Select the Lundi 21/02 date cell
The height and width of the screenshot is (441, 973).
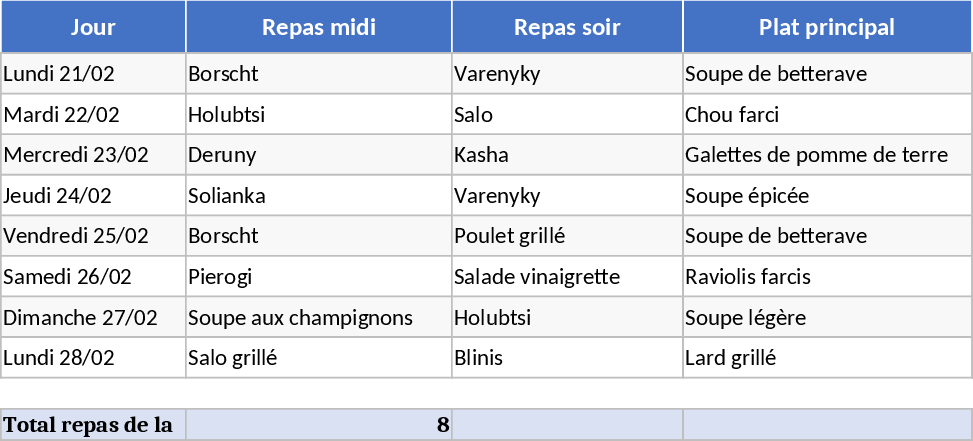tap(93, 74)
